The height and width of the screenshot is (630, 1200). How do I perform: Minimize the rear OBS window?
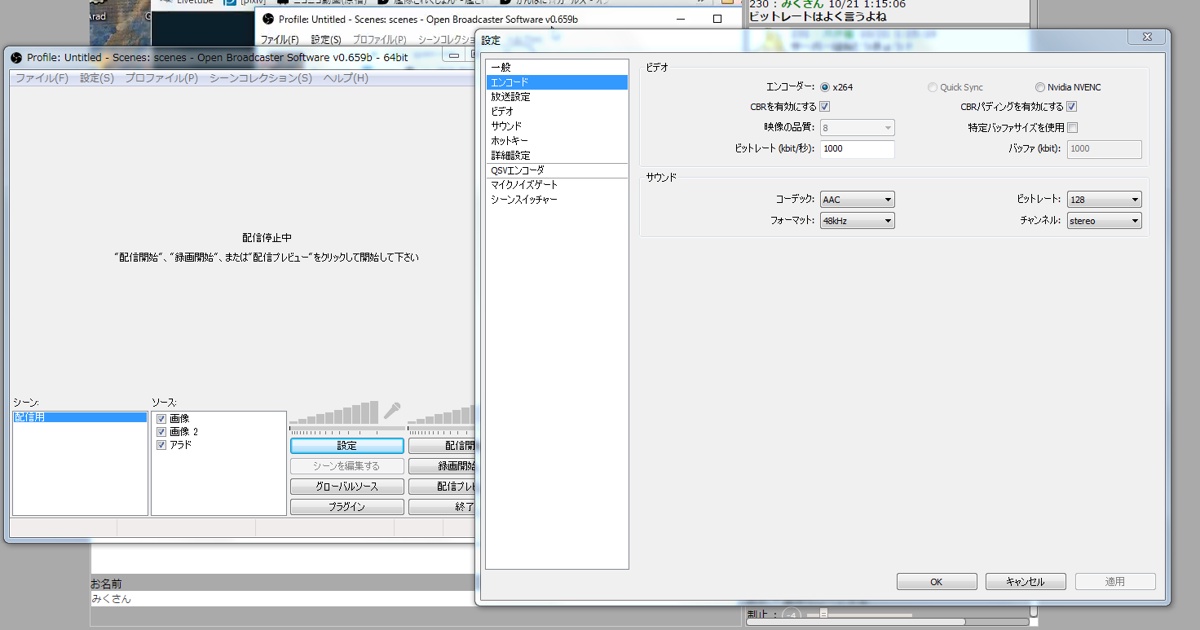681,19
